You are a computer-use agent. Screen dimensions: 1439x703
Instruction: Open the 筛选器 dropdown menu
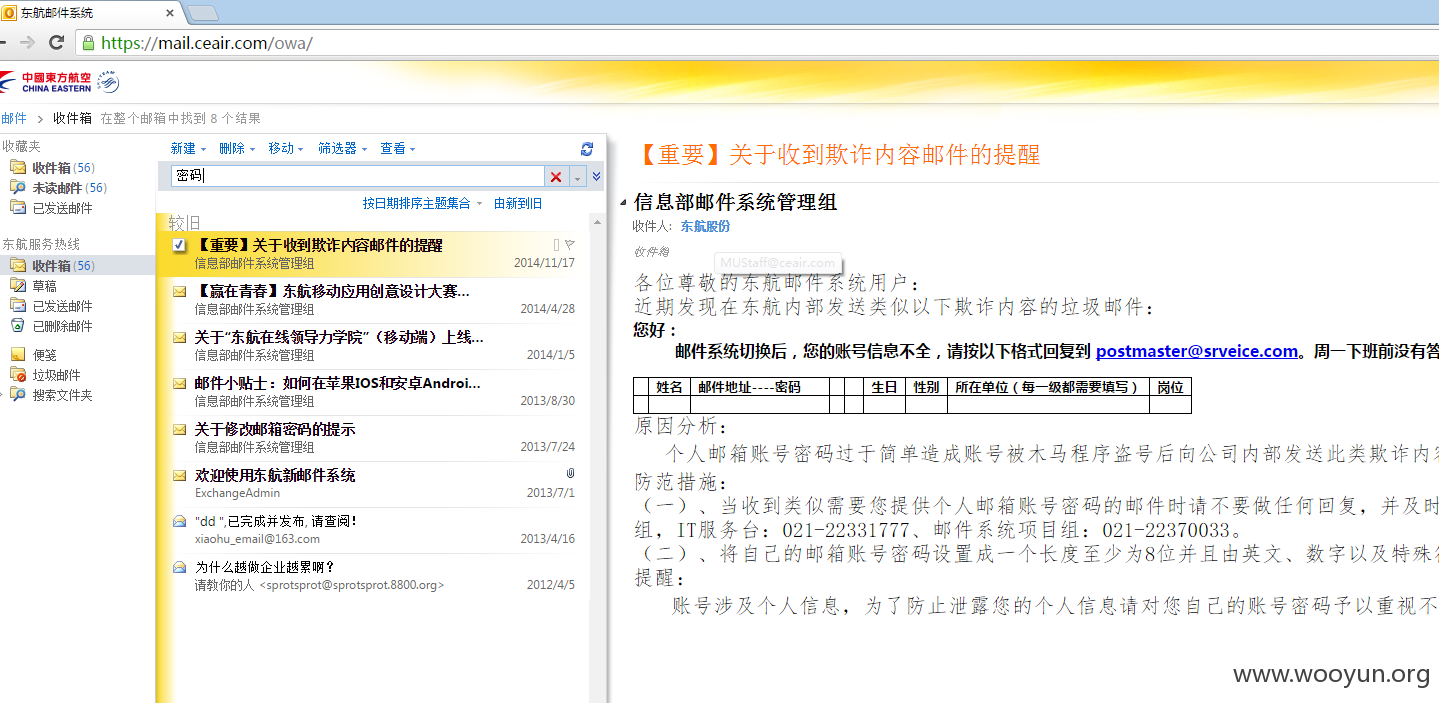click(342, 148)
